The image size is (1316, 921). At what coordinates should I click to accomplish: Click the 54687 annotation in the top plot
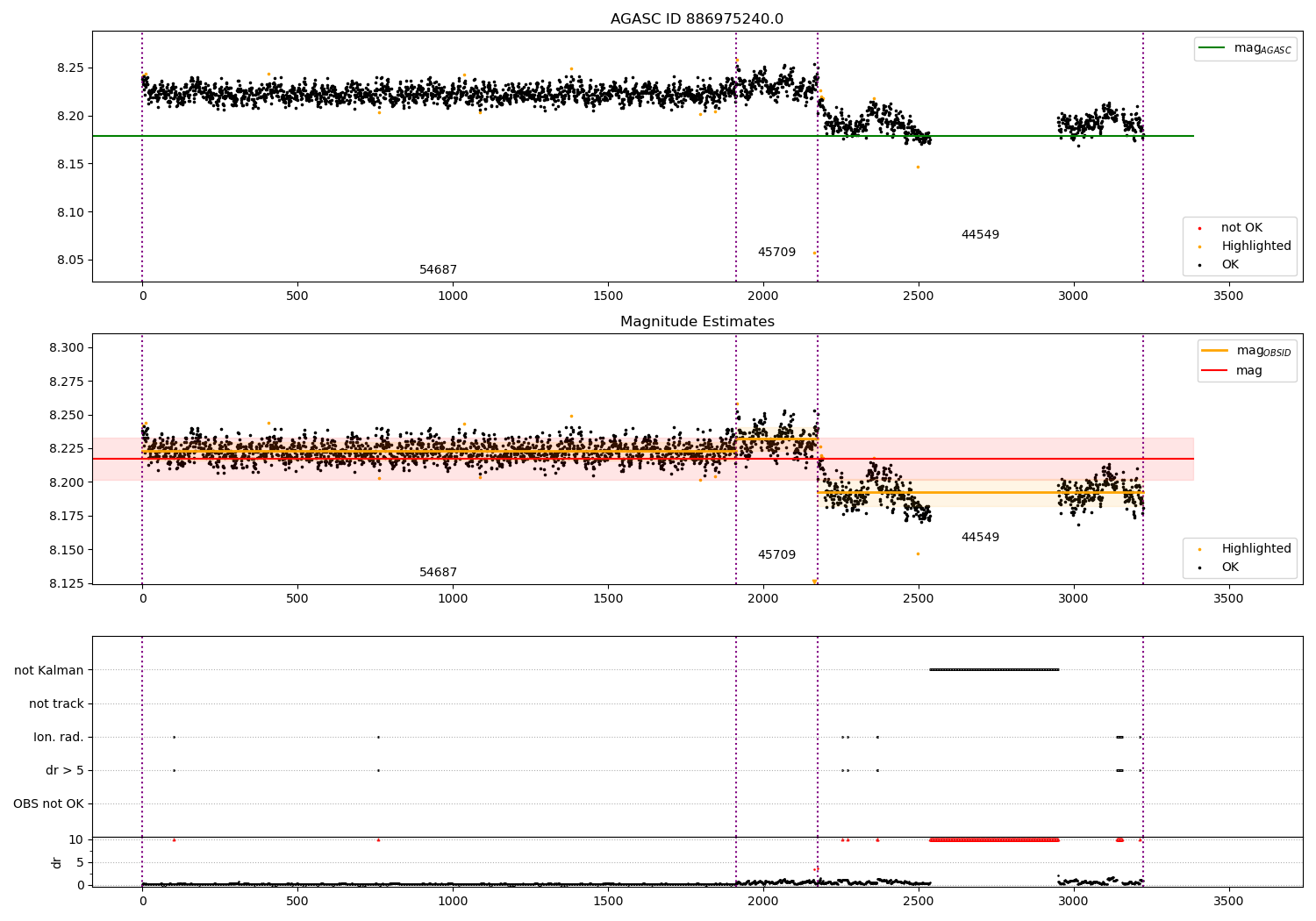pos(438,270)
